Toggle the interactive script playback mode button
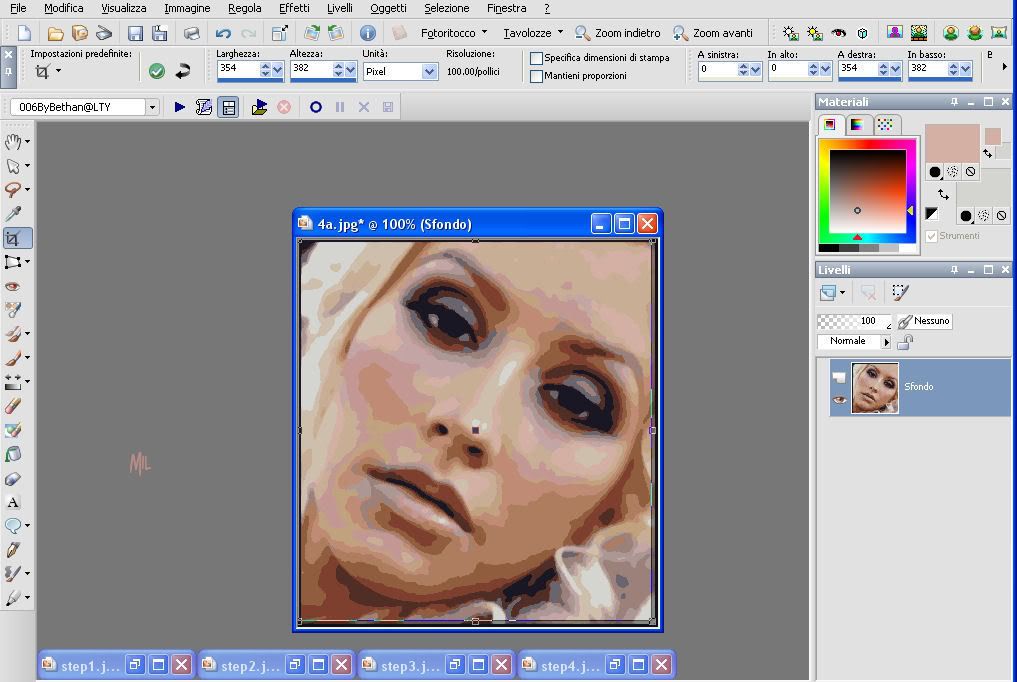The height and width of the screenshot is (682, 1017). [x=228, y=107]
